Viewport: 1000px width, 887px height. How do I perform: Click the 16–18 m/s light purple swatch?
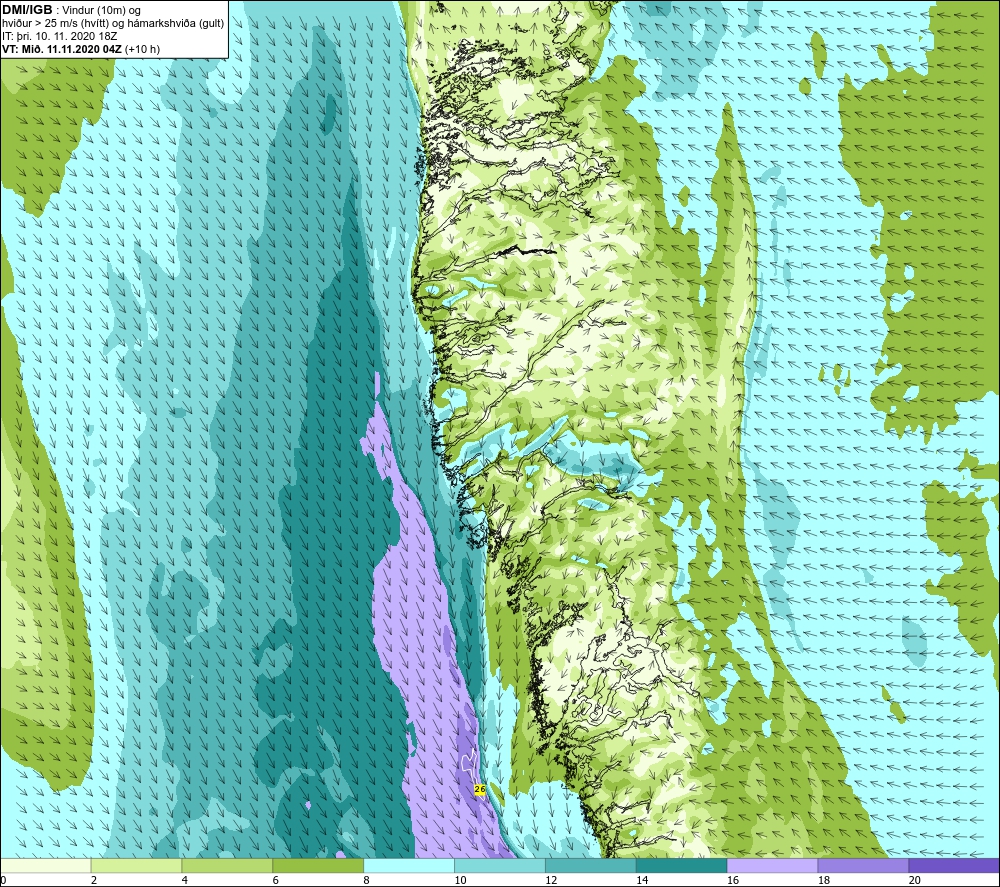772,865
